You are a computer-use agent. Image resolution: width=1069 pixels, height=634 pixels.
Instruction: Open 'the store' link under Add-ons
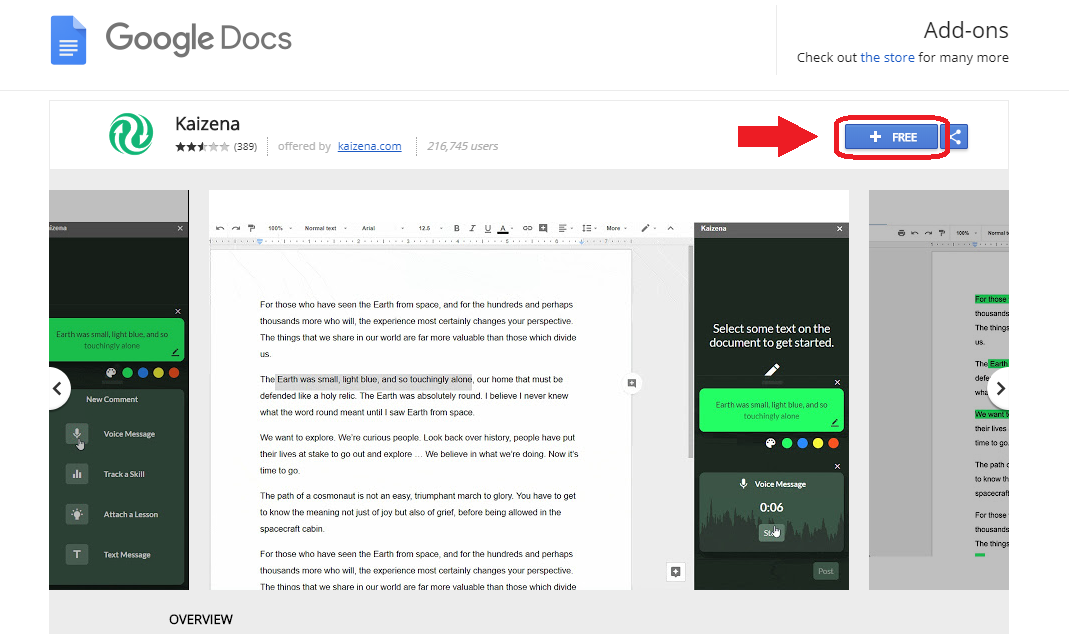887,57
